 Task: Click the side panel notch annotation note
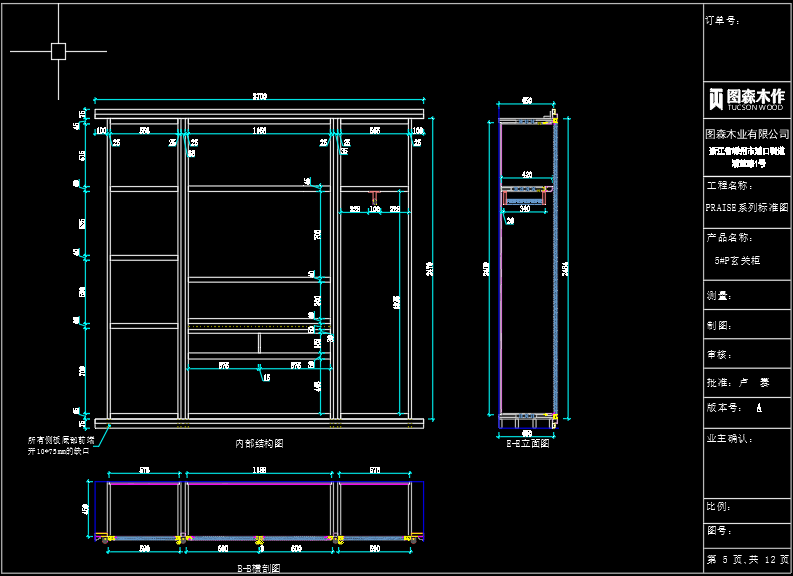pyautogui.click(x=60, y=445)
